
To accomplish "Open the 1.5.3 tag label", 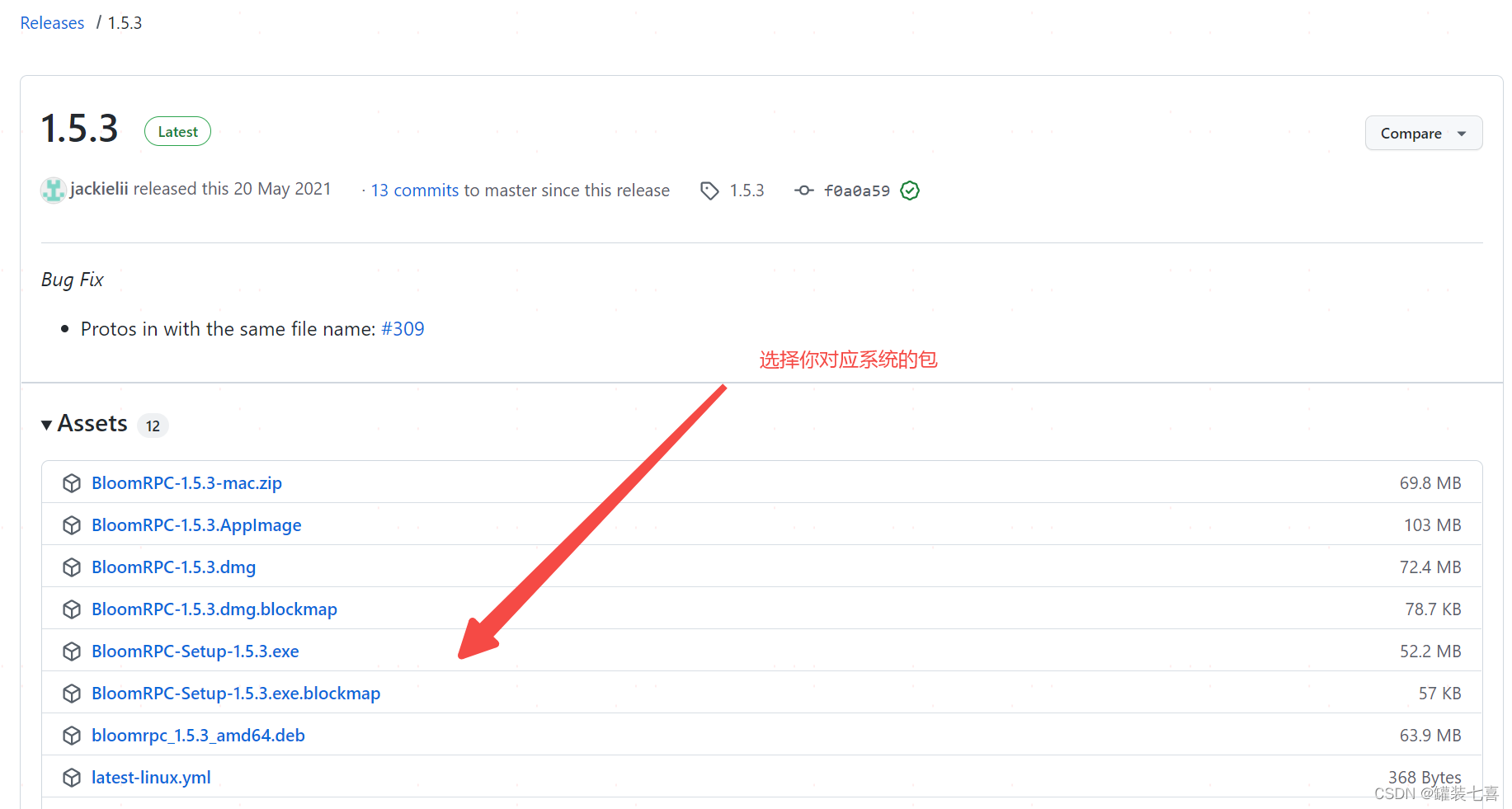I will 747,190.
